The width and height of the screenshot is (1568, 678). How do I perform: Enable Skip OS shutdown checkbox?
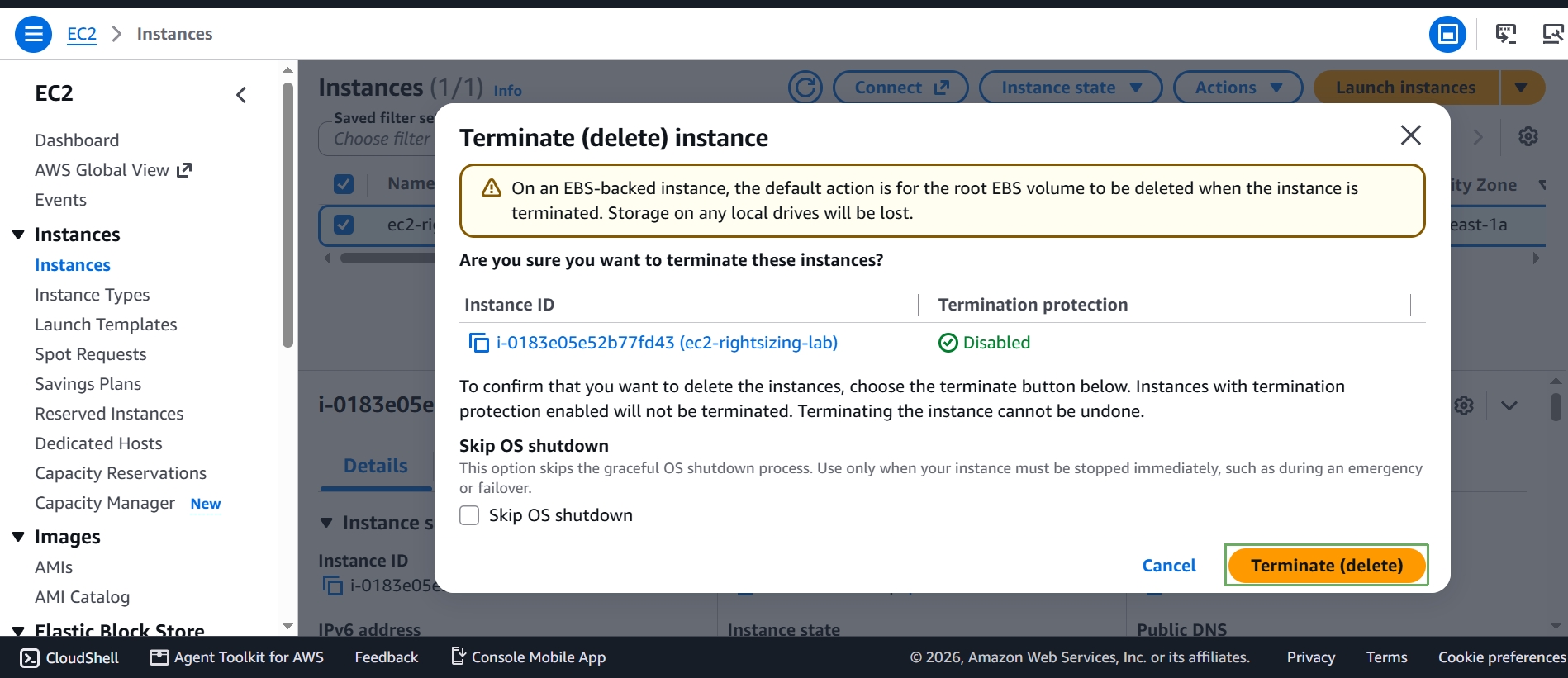click(469, 515)
